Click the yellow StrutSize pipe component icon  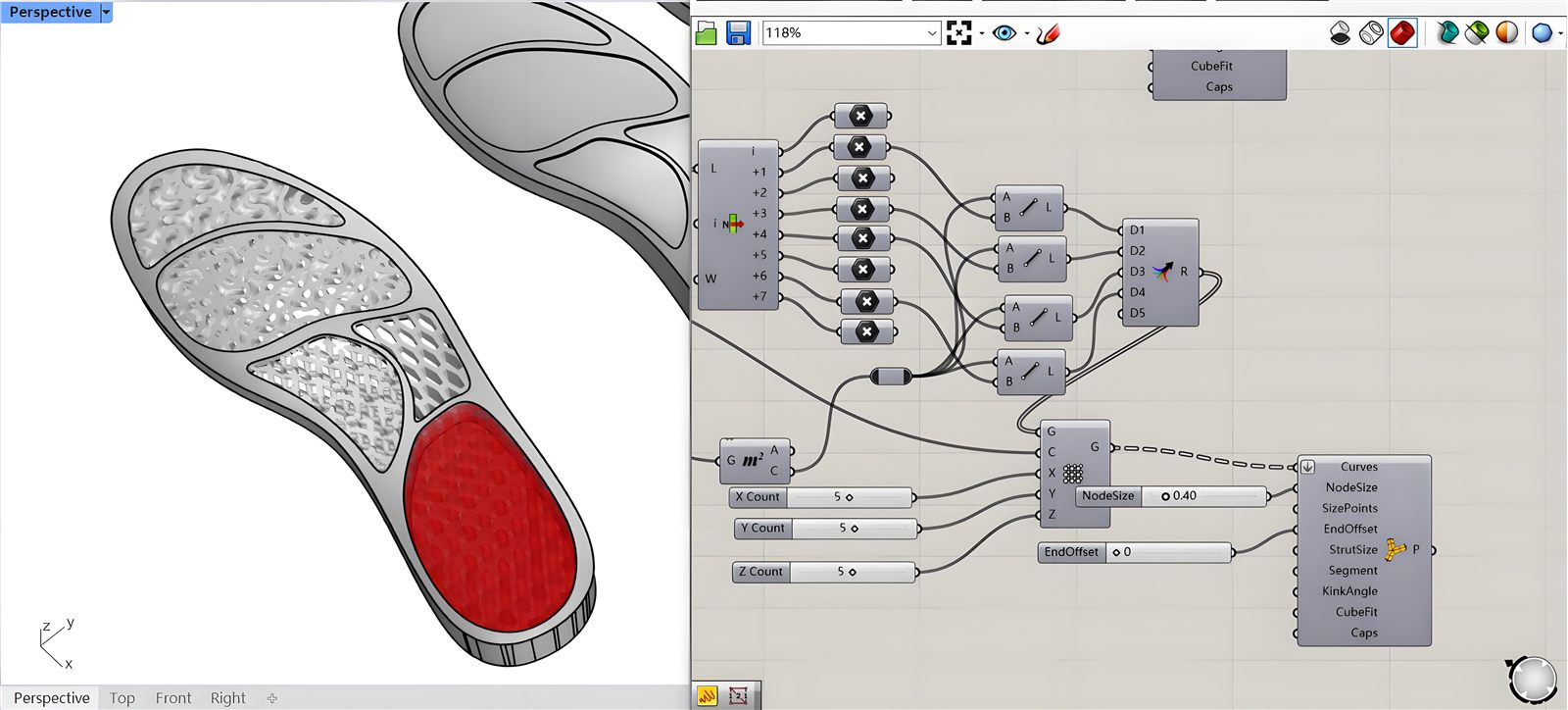pos(1395,550)
